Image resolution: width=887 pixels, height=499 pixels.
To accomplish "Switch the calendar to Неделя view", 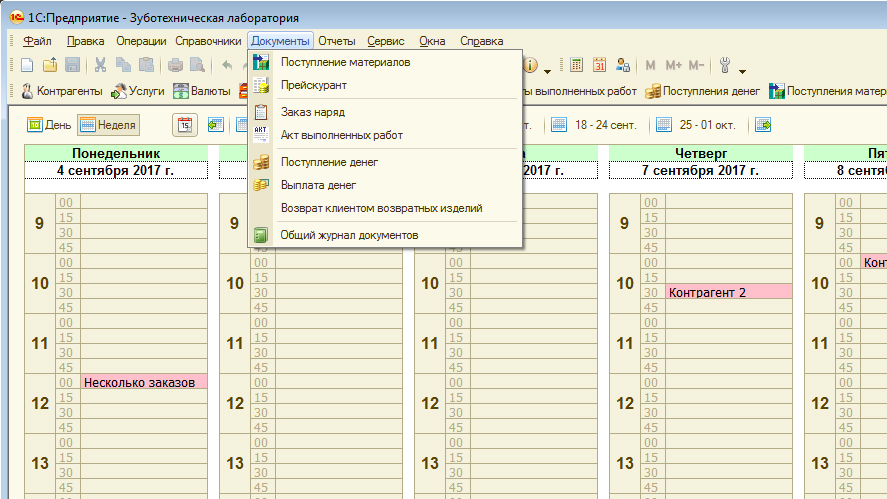I will (x=108, y=125).
